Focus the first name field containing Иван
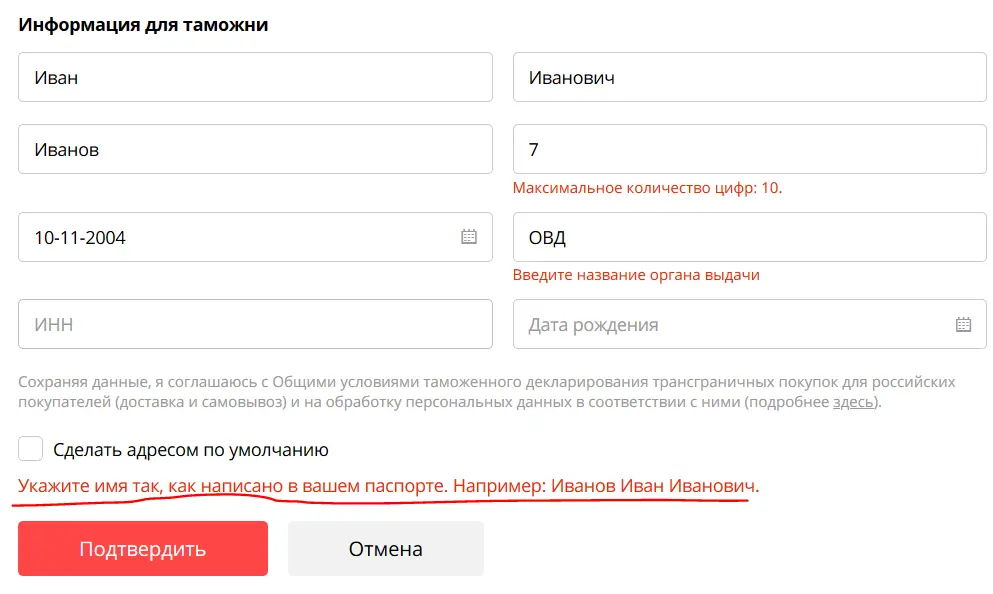 pos(255,77)
